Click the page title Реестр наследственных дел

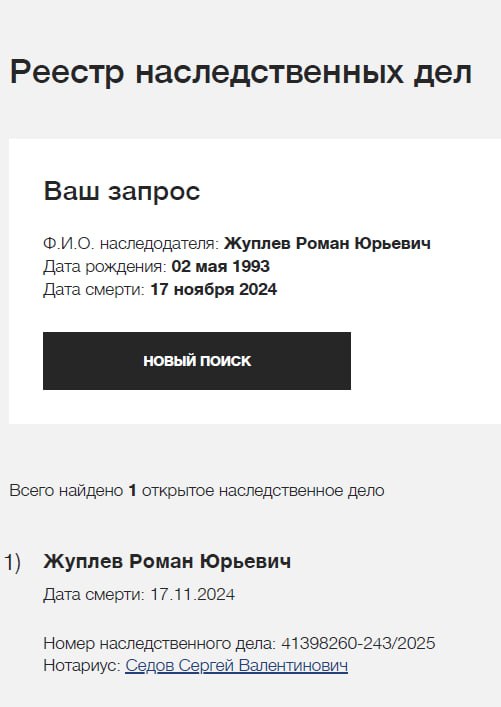coord(241,72)
